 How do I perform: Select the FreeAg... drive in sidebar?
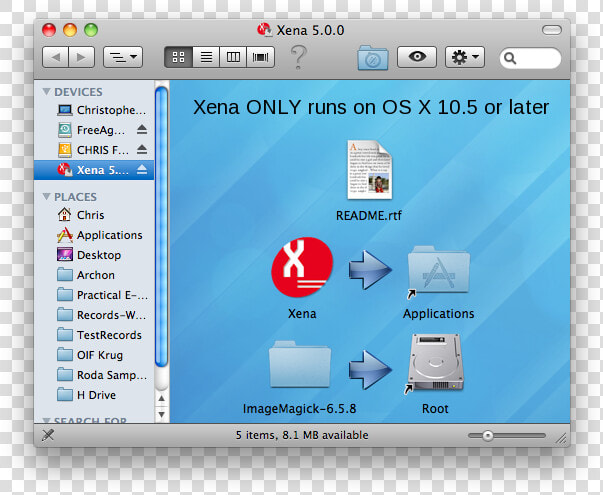92,130
